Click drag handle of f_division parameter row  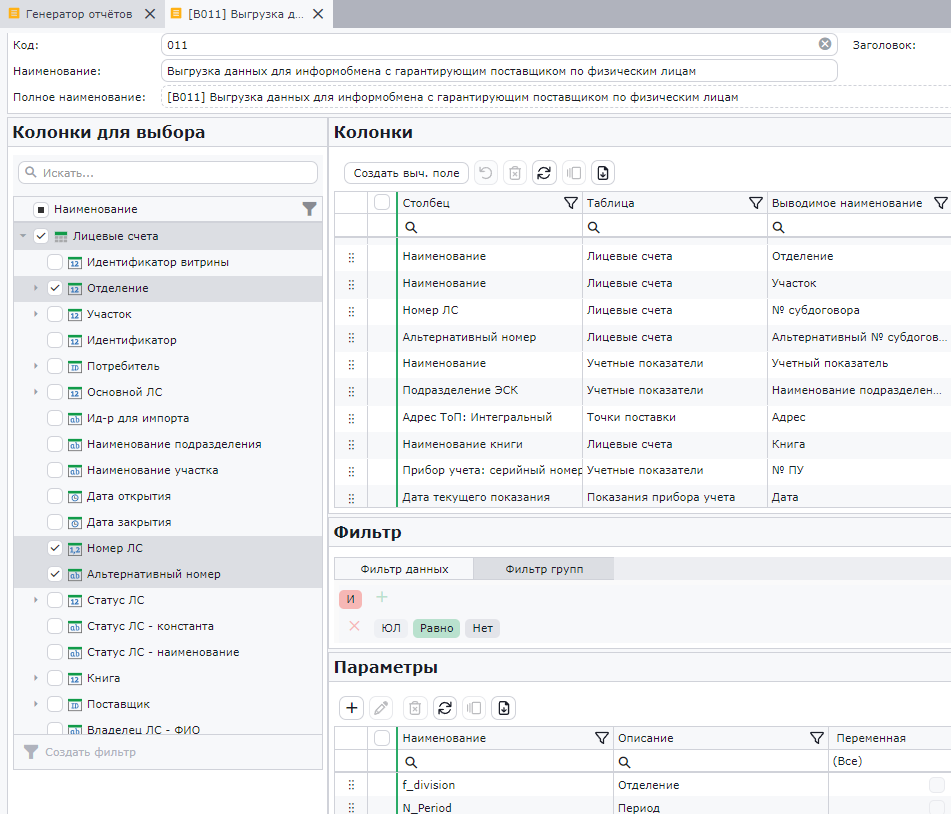click(x=351, y=785)
